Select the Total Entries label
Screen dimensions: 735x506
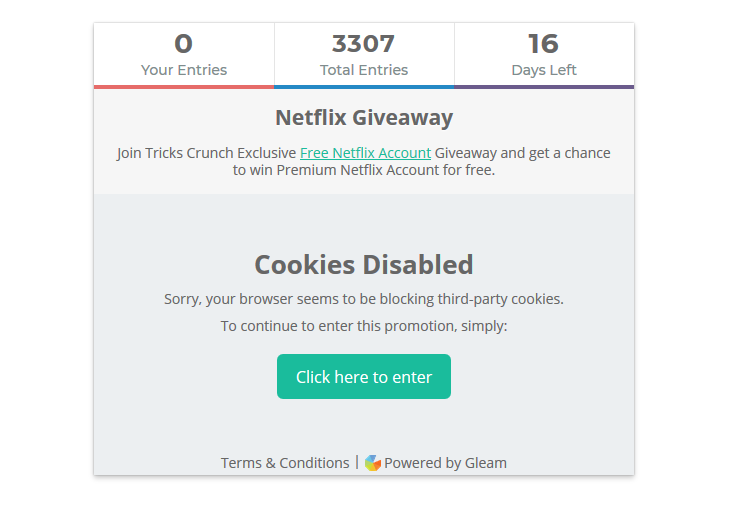(364, 70)
